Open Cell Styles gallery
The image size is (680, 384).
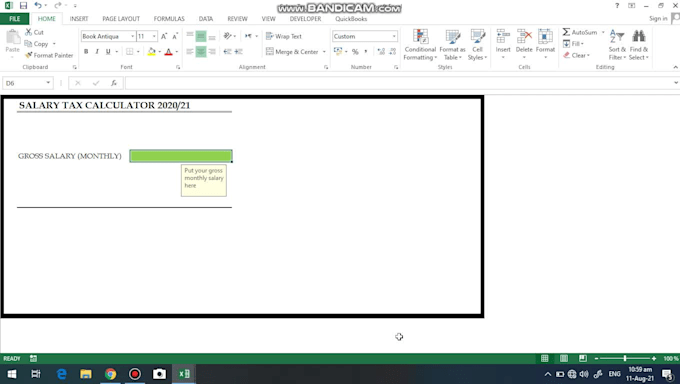[477, 45]
